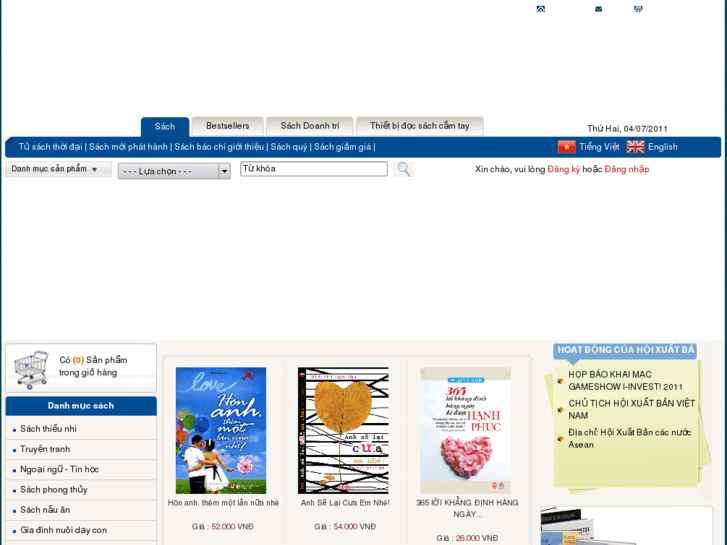
Task: Open news HỌP BÁO KHAI MẠC GAMESHOW I-INVEST
Action: (625, 380)
